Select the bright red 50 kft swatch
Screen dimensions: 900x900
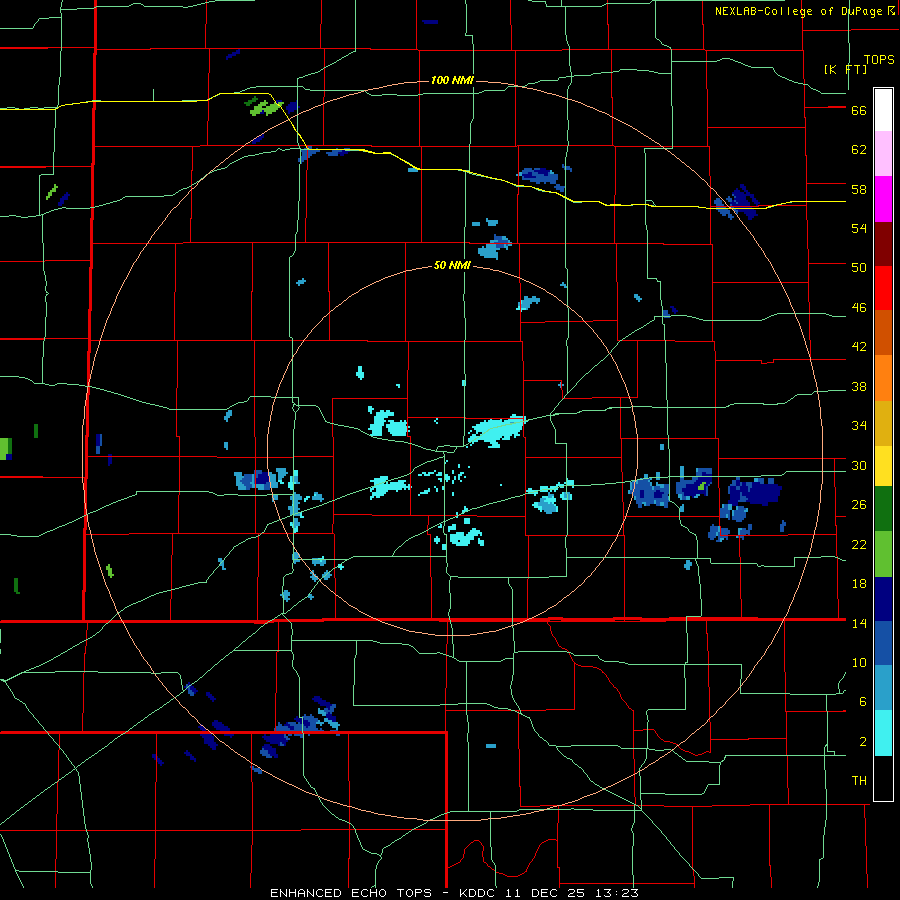(x=883, y=288)
